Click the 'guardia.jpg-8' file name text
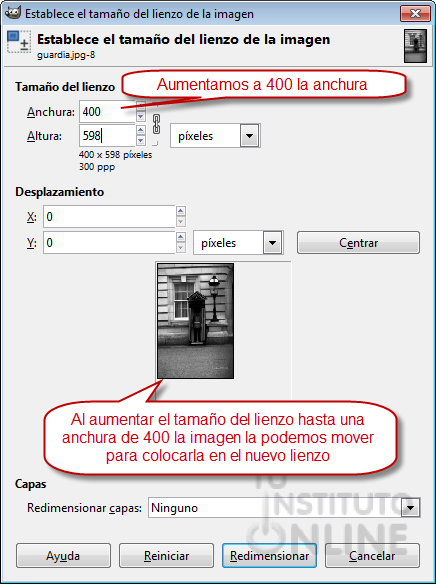Image resolution: width=436 pixels, height=584 pixels. point(66,55)
